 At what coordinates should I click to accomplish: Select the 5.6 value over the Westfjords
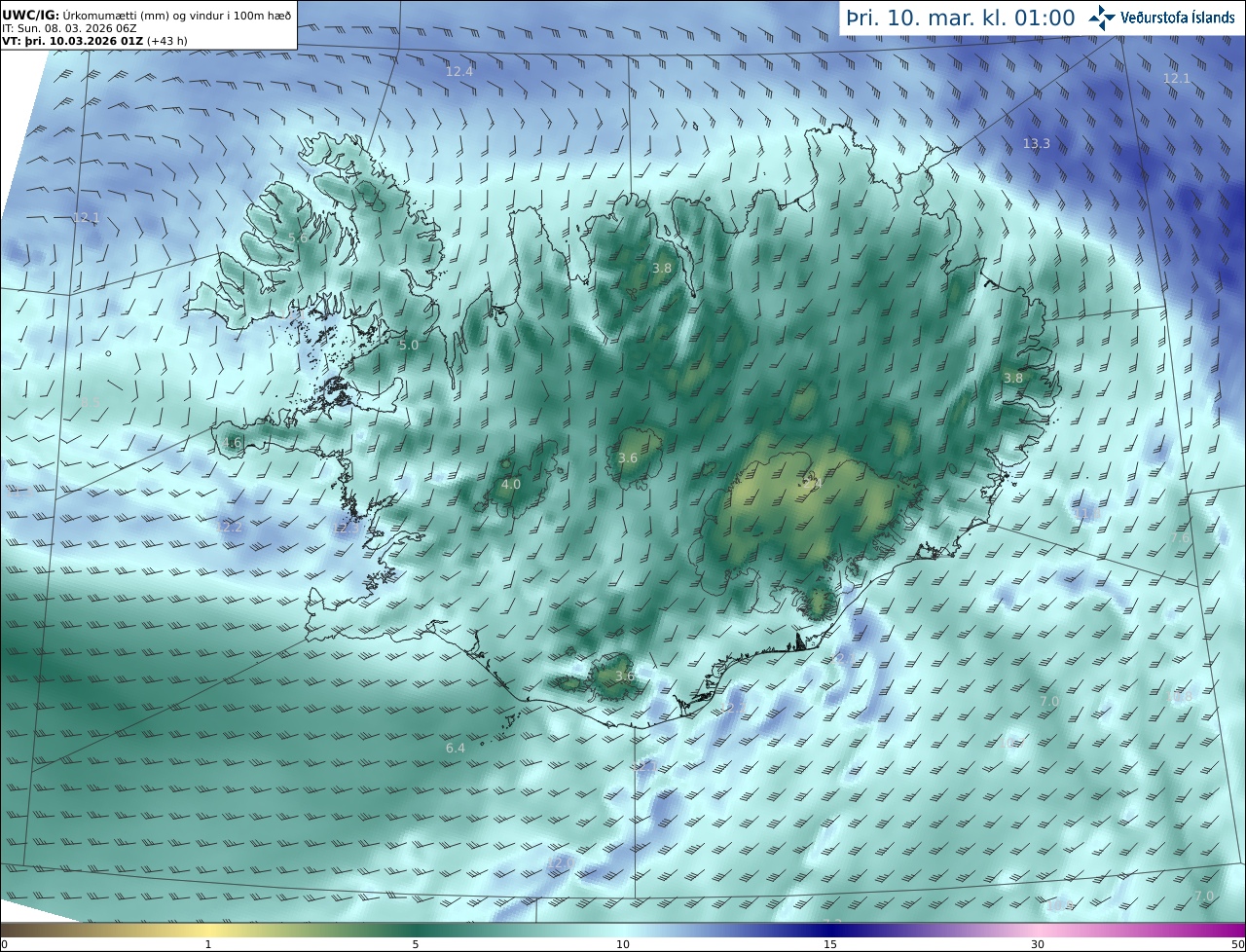point(298,238)
